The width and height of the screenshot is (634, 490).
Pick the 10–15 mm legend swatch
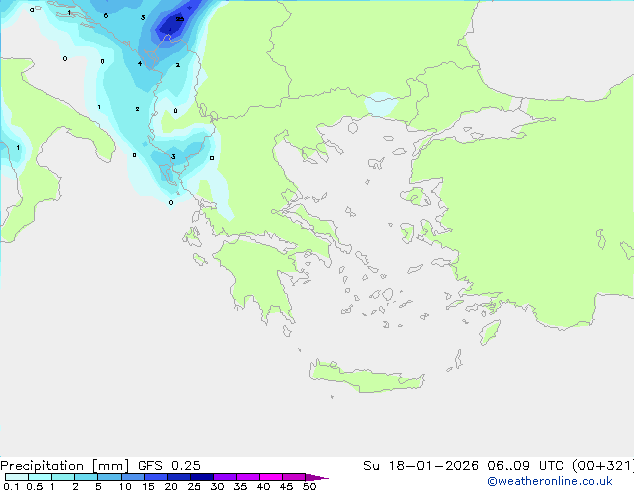tap(132, 477)
